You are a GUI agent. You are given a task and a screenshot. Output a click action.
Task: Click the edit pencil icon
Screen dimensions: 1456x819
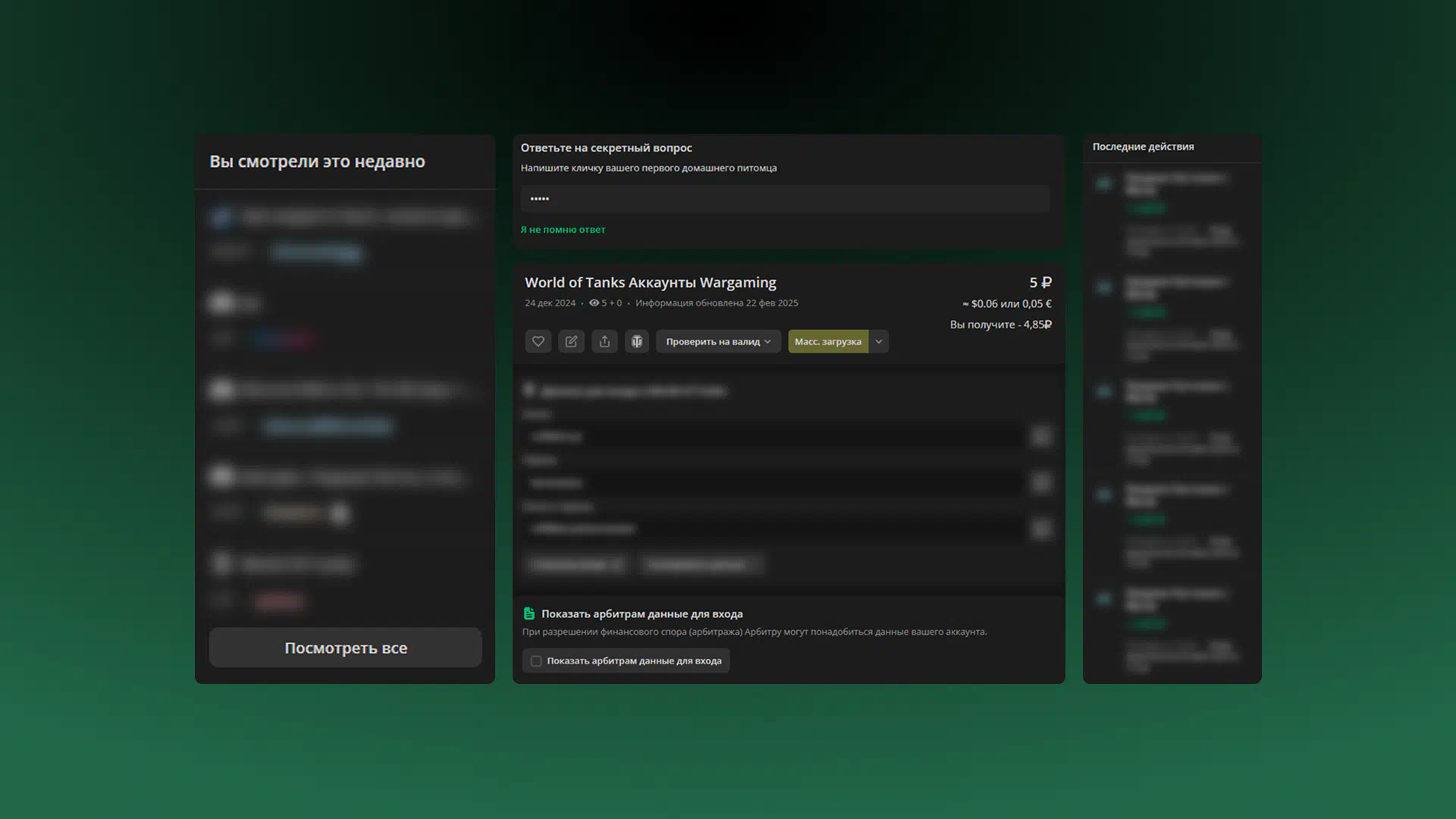click(x=571, y=341)
